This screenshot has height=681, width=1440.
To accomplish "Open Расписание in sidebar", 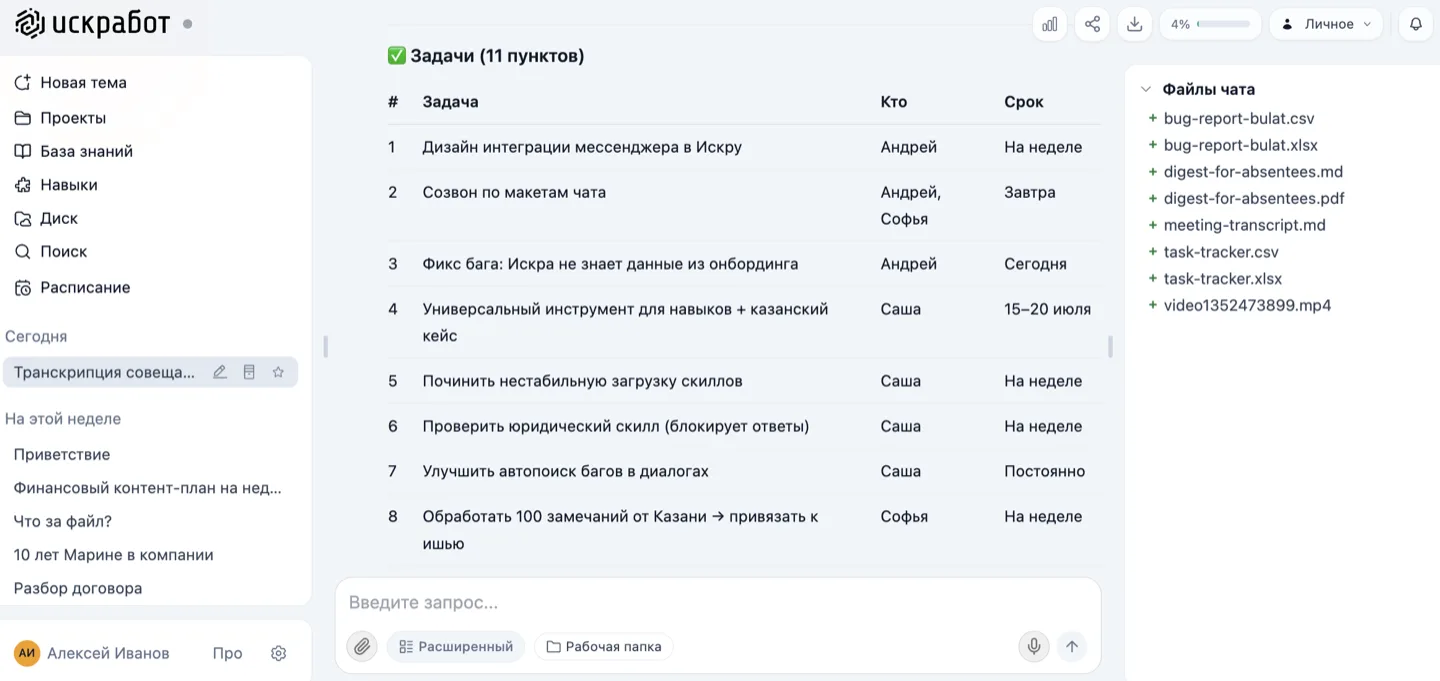I will pos(72,287).
